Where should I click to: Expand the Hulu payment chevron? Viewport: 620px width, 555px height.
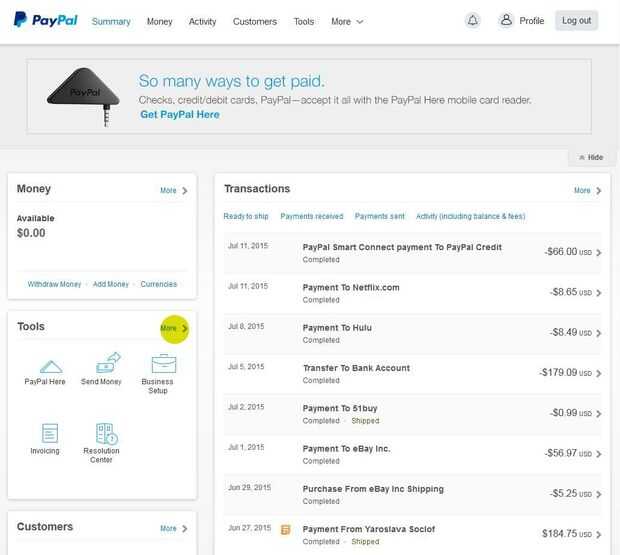pos(599,333)
